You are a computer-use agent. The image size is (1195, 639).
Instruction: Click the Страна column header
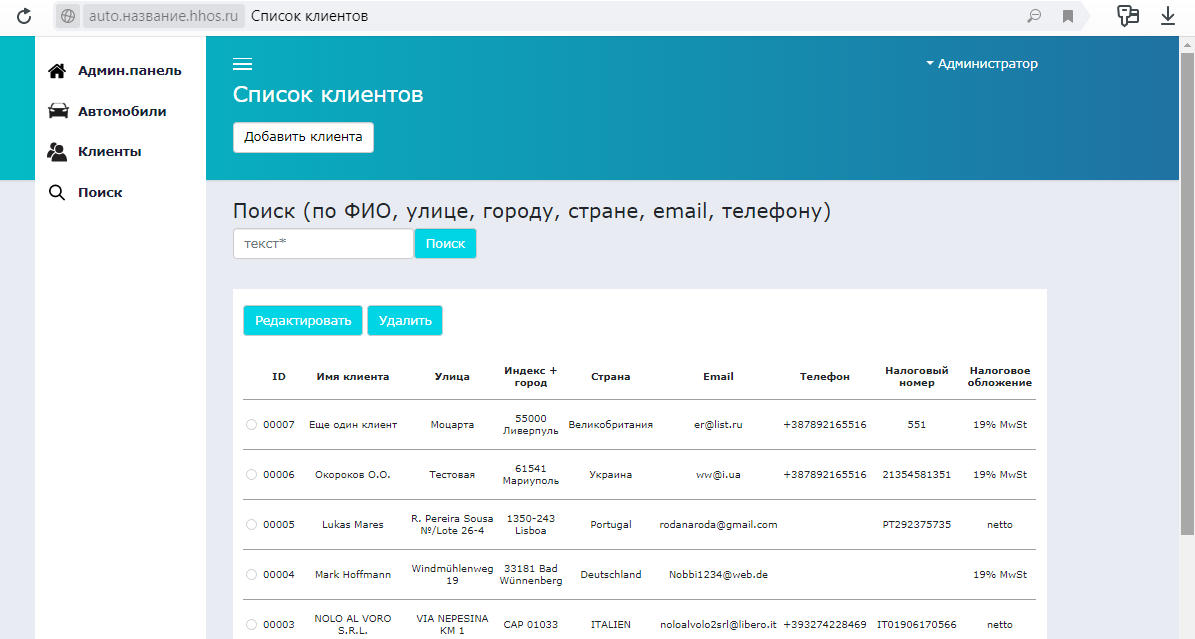610,377
